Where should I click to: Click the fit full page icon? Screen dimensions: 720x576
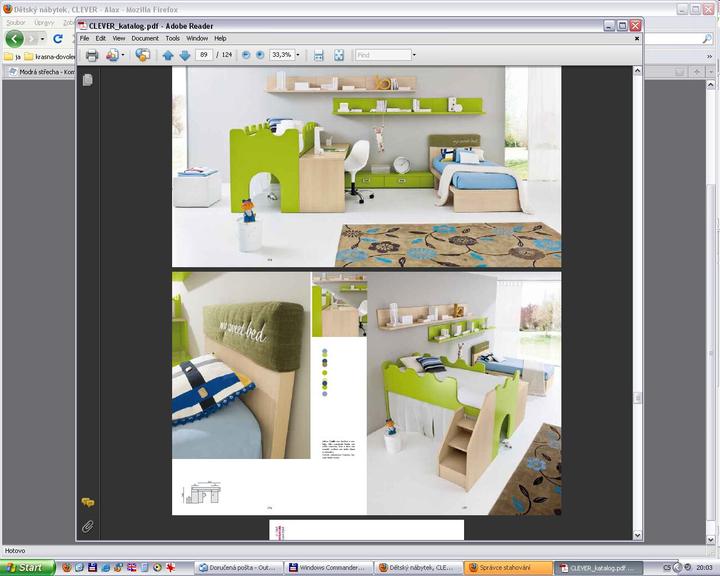pos(338,55)
